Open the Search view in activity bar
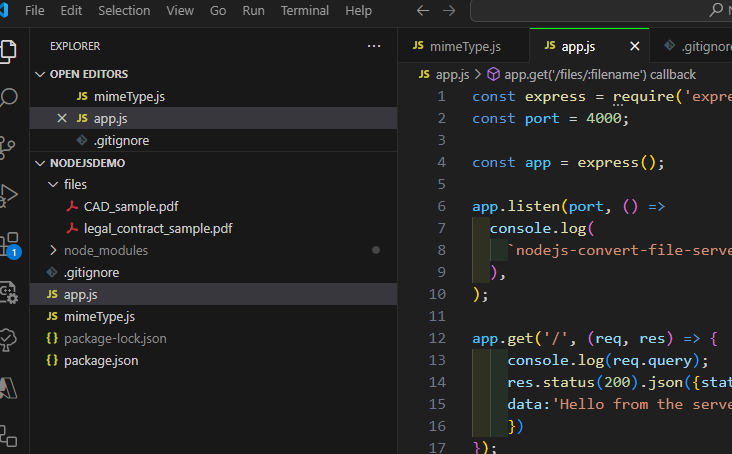The image size is (732, 454). tap(9, 98)
